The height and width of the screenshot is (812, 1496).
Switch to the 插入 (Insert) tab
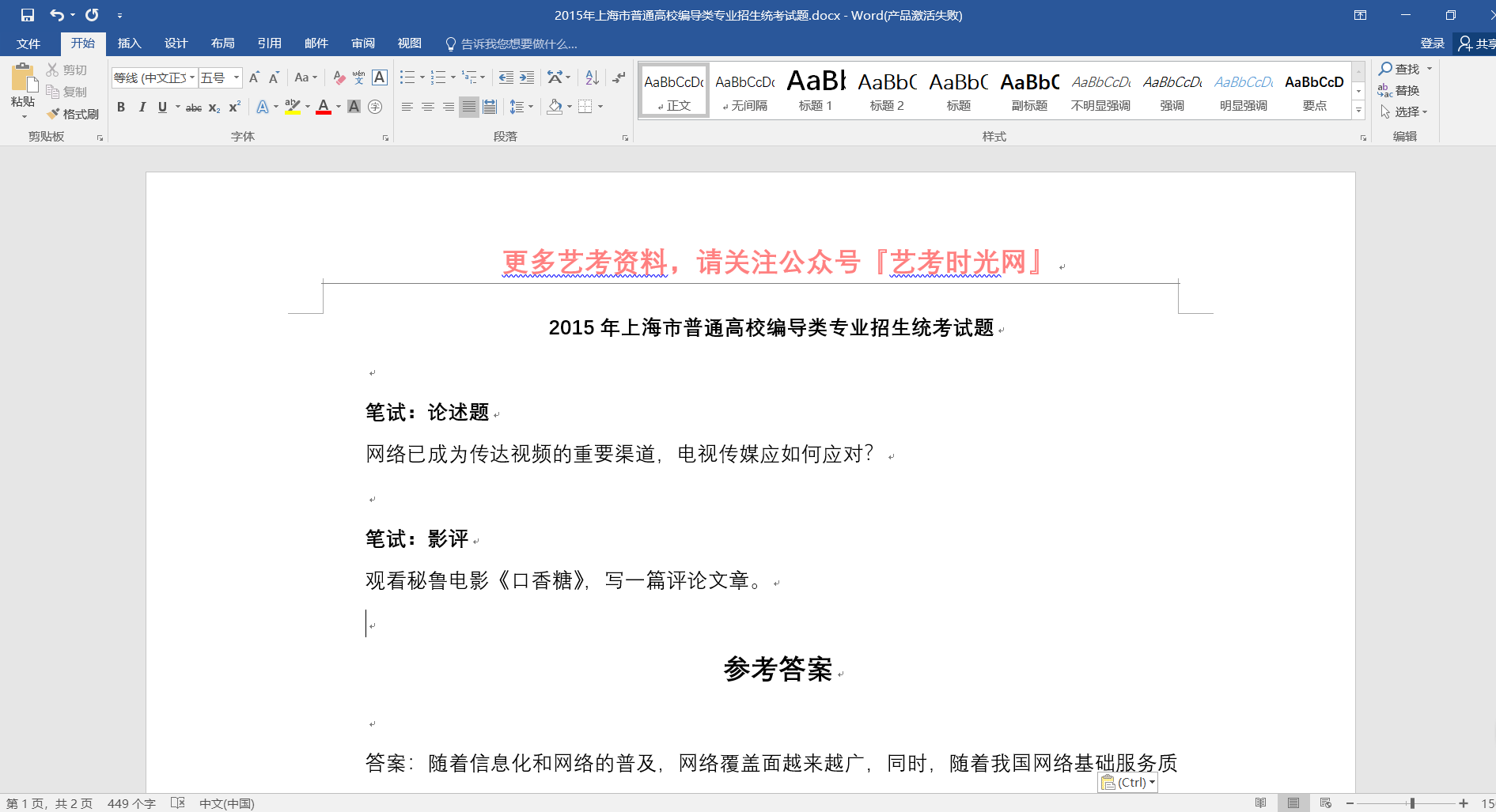[x=129, y=43]
